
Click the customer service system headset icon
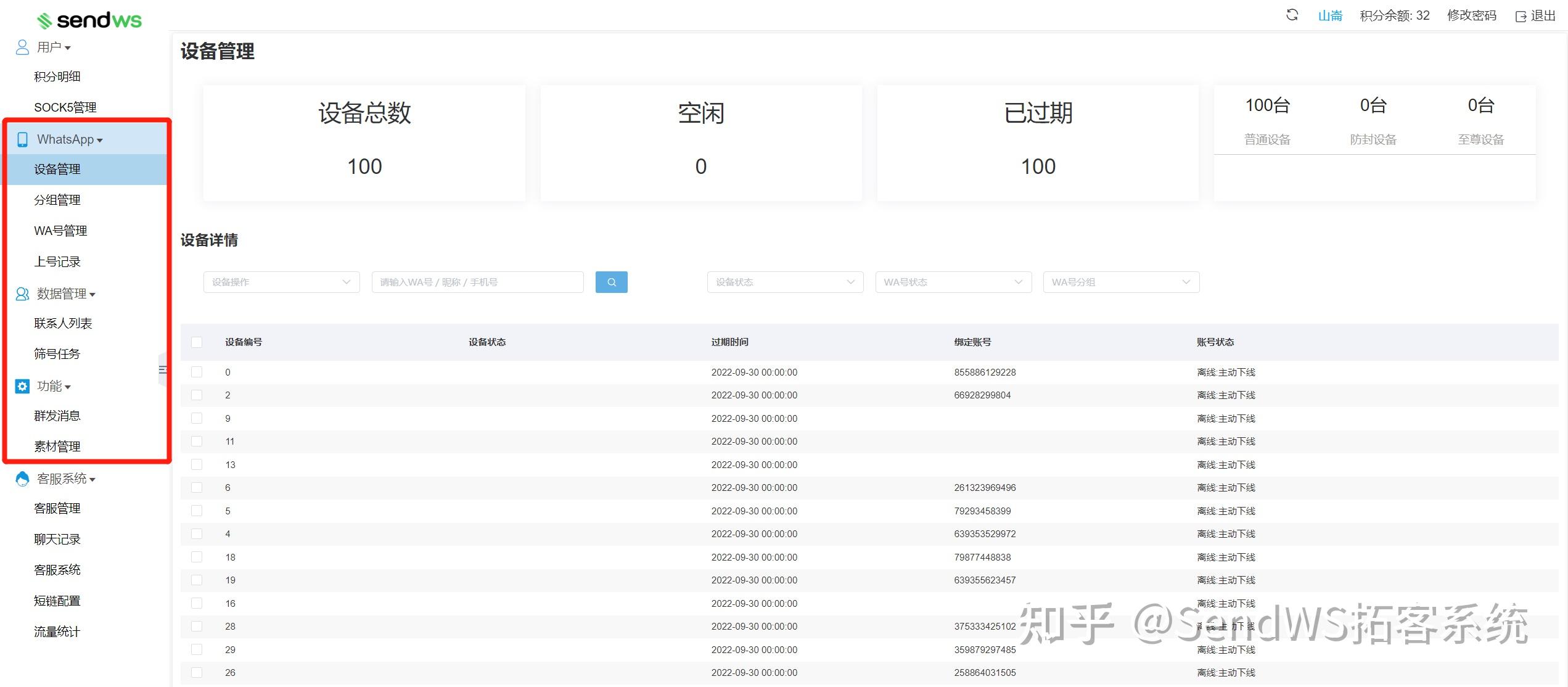click(22, 479)
